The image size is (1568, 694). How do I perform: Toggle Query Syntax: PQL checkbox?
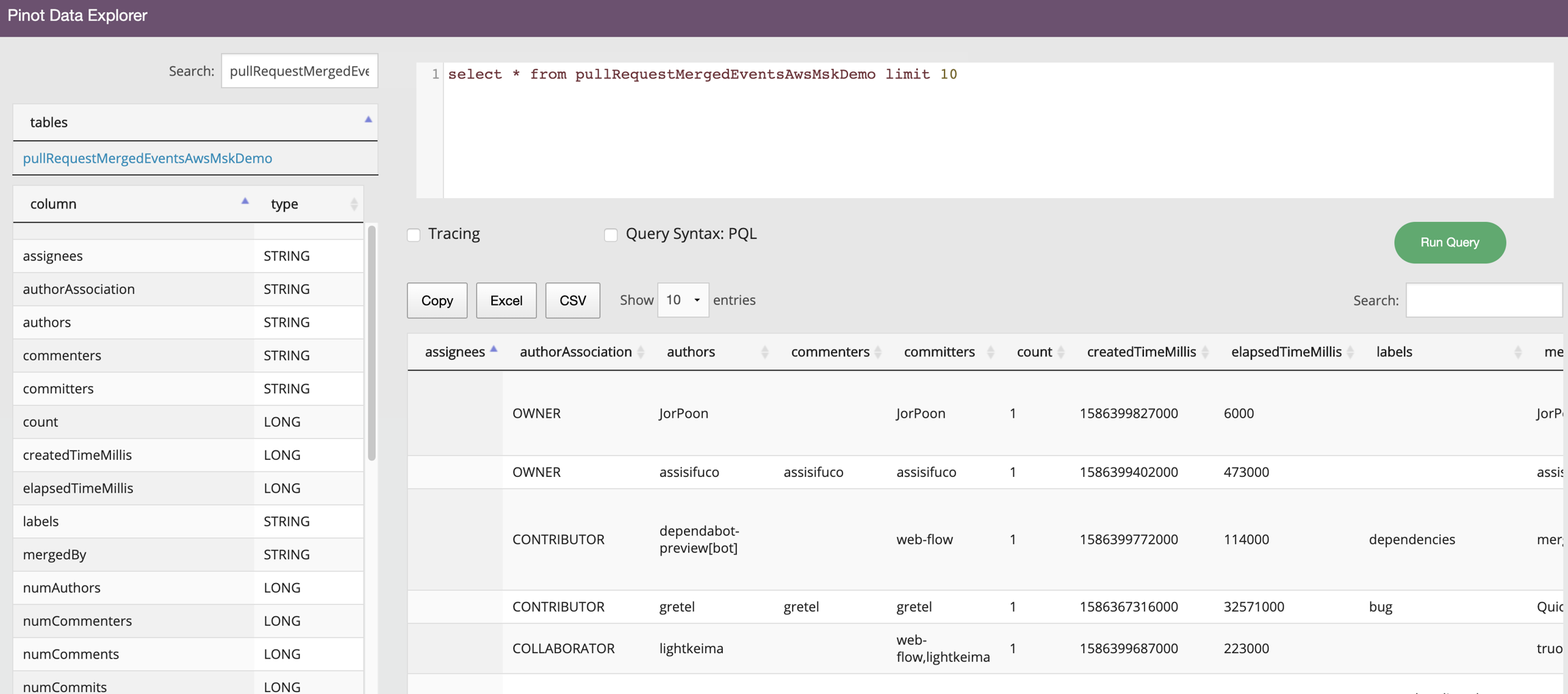pos(610,235)
